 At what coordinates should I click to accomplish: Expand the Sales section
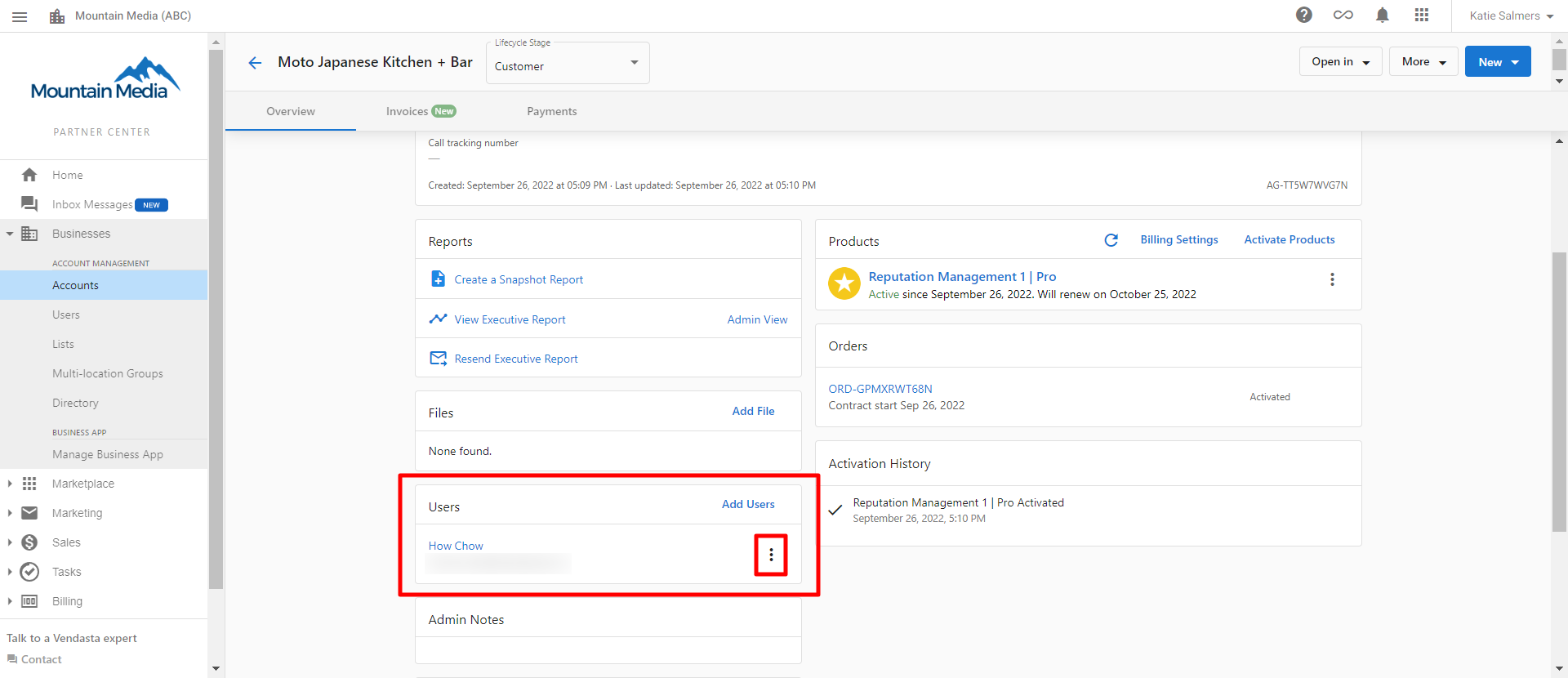point(10,542)
